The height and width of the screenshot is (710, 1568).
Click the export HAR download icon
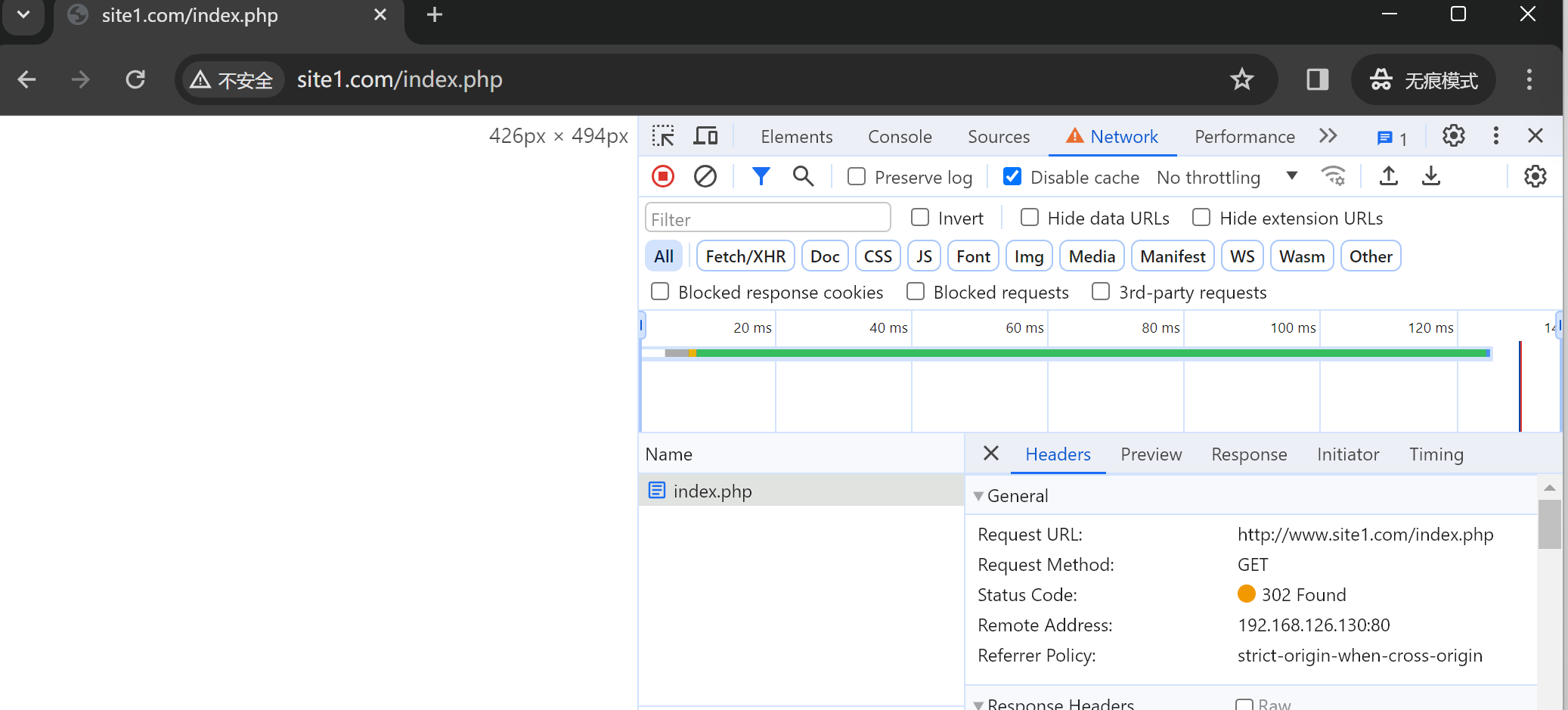pyautogui.click(x=1430, y=177)
